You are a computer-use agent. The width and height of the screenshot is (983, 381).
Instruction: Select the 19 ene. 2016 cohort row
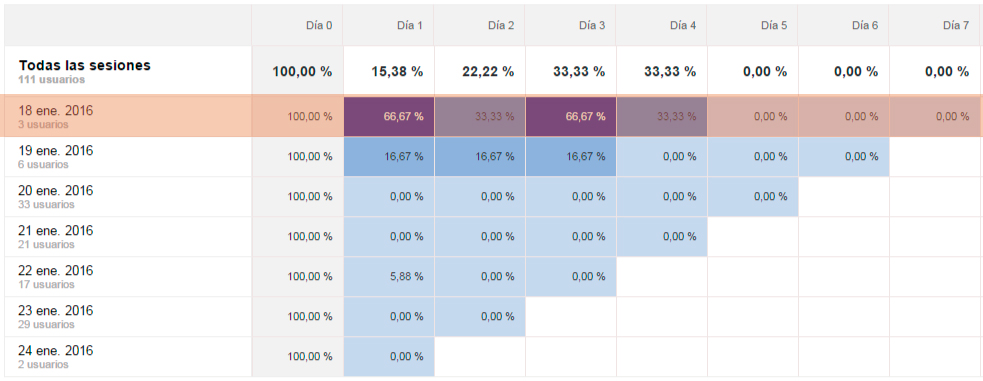(x=492, y=157)
